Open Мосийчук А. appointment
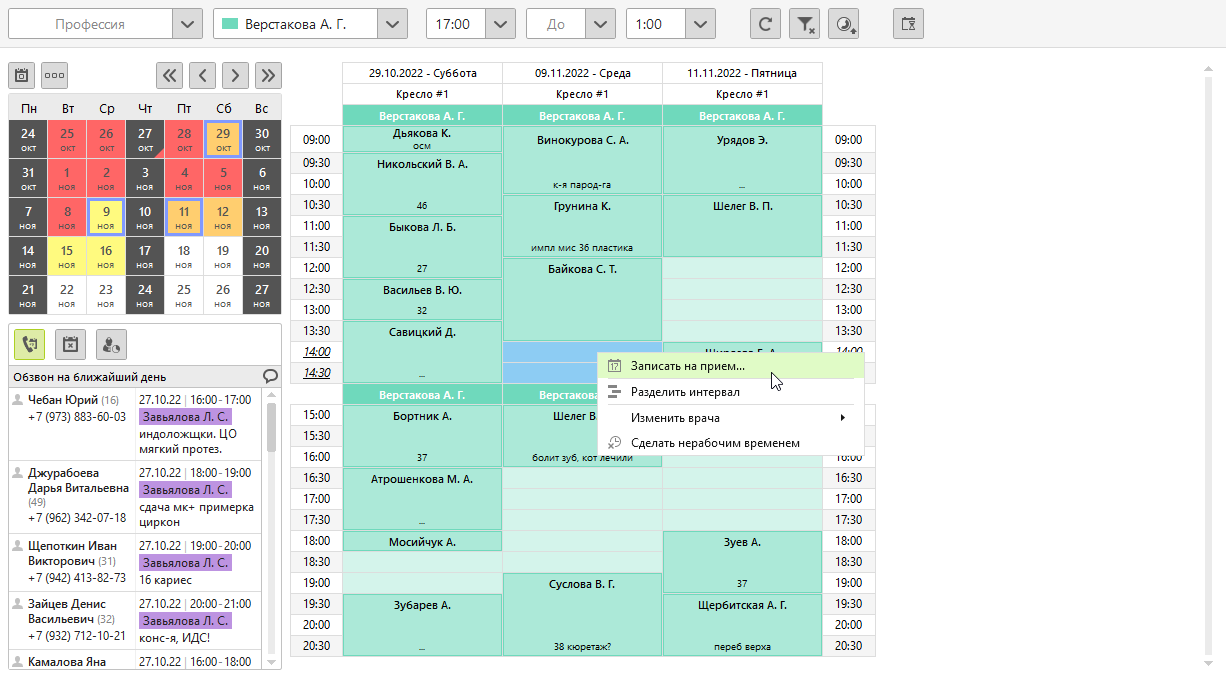The height and width of the screenshot is (678, 1226). coord(422,541)
